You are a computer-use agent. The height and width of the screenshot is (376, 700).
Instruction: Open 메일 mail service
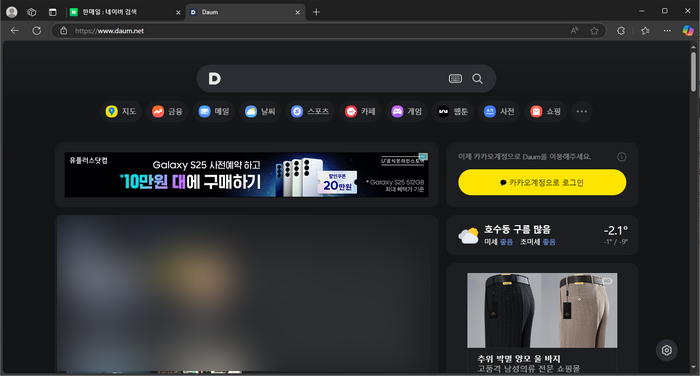pyautogui.click(x=214, y=111)
